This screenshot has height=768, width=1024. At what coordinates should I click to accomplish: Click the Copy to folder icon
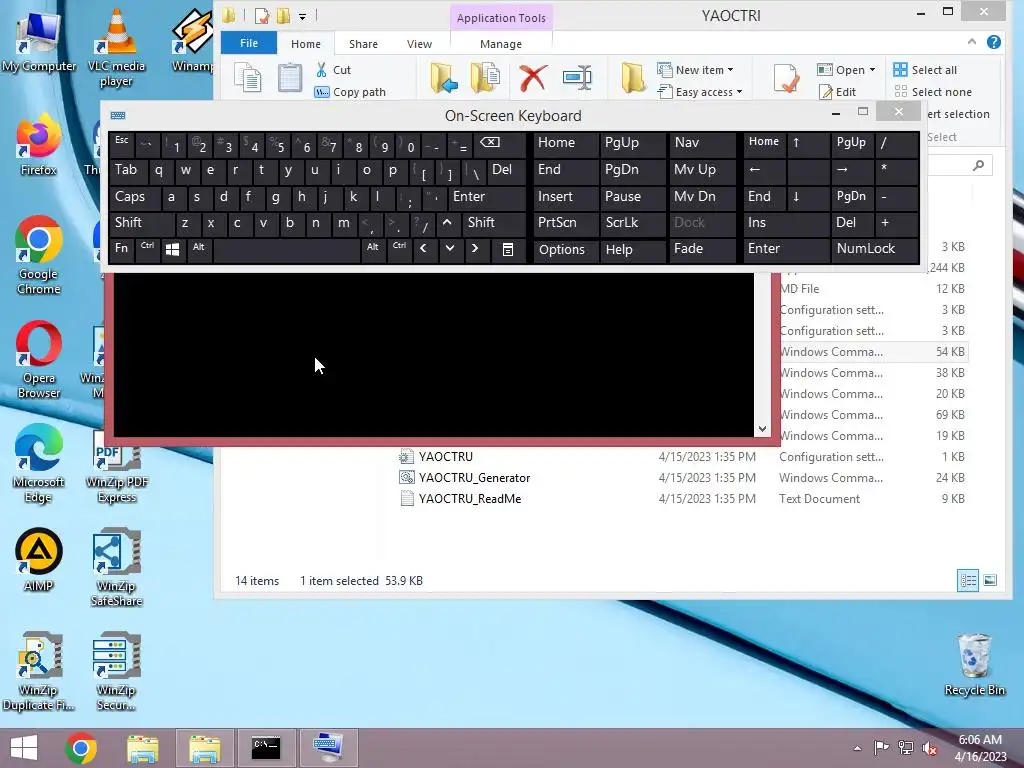coord(485,78)
